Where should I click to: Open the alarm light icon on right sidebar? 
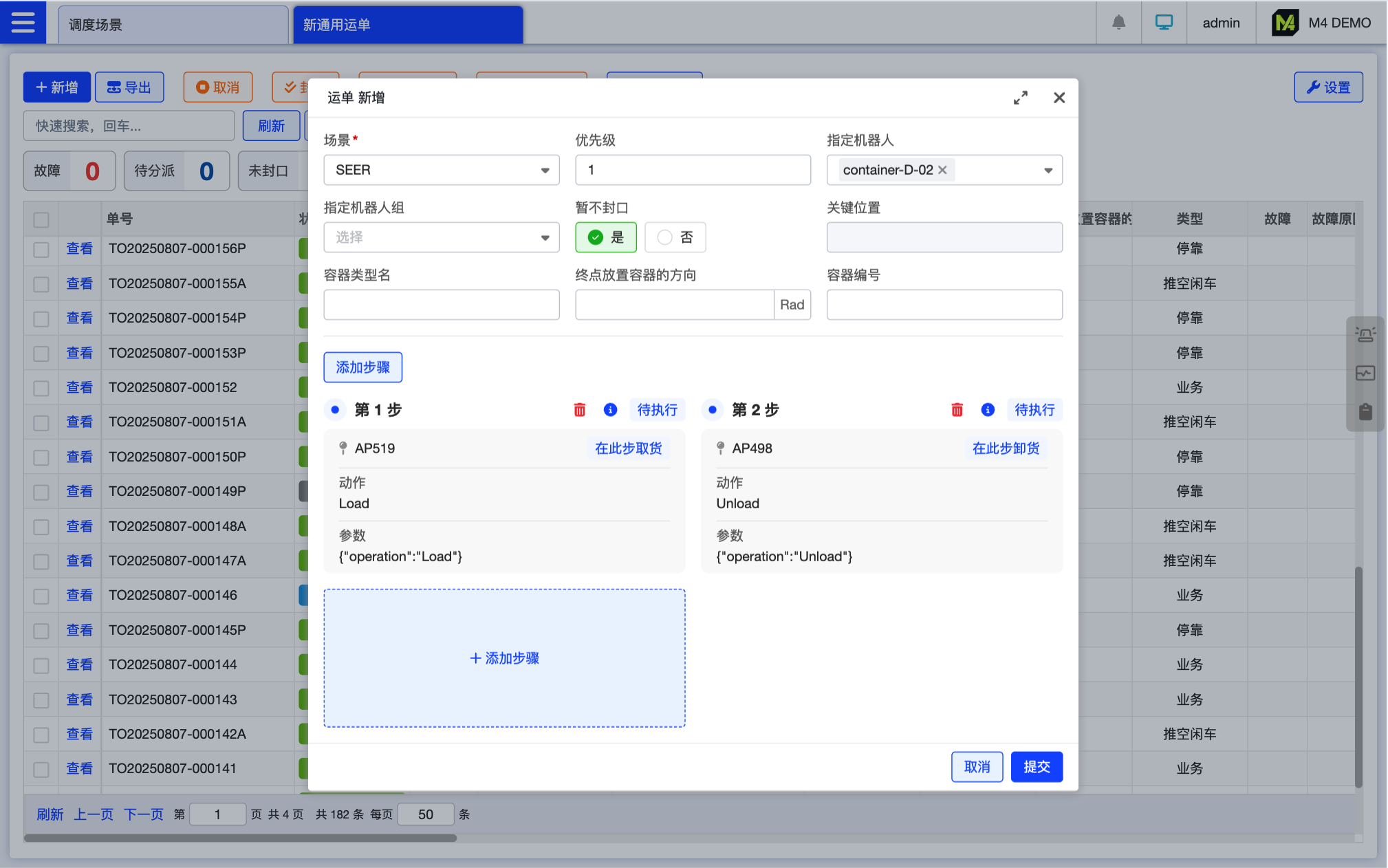click(1365, 335)
